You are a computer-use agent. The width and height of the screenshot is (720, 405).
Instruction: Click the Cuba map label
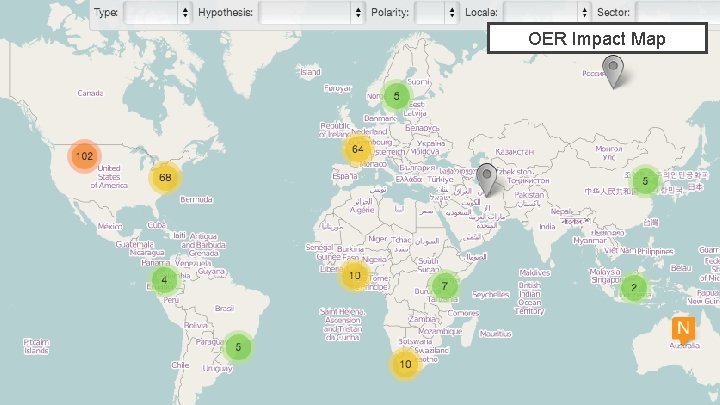tap(157, 225)
